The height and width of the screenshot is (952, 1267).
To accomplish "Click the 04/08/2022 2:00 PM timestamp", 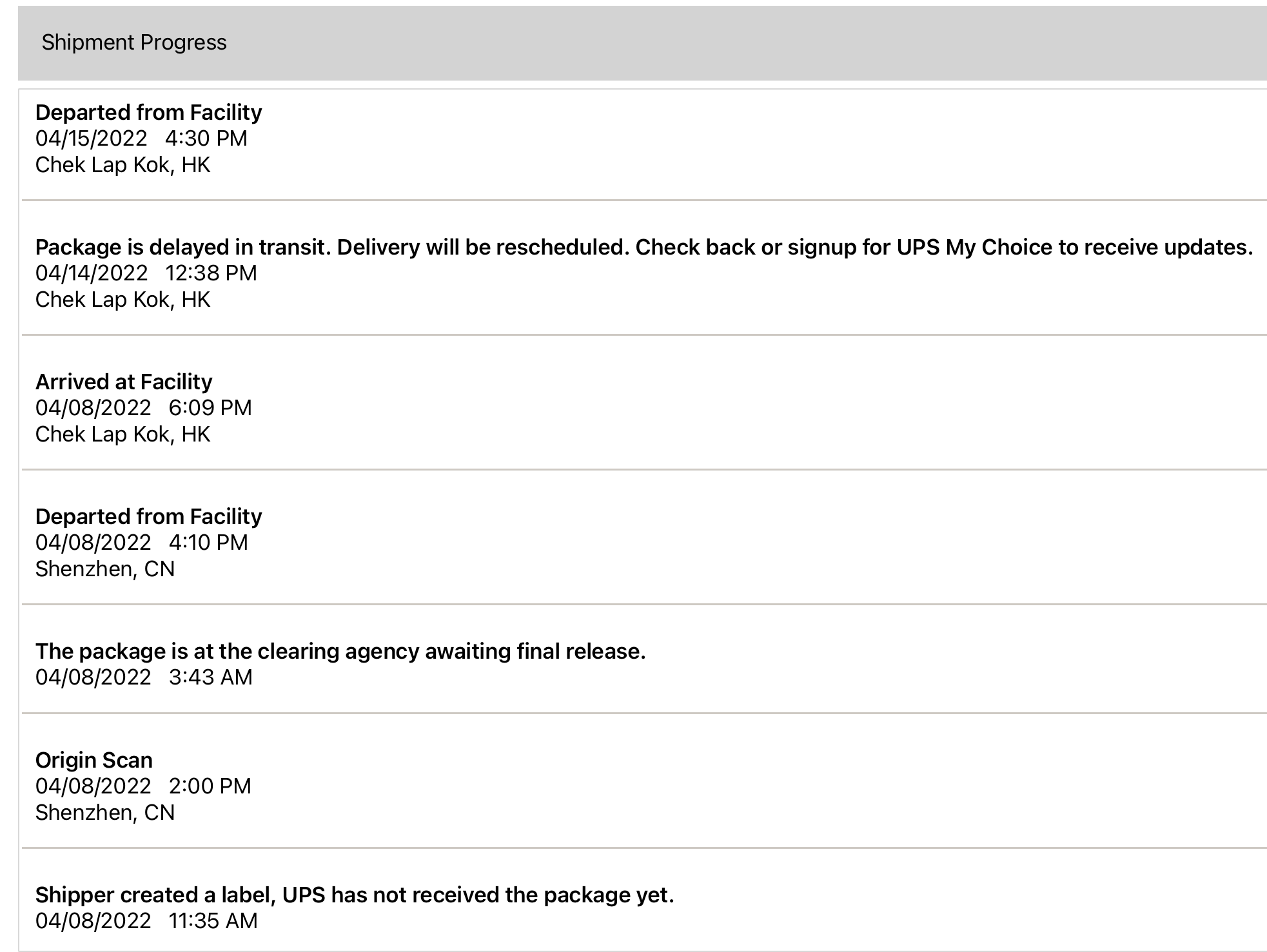I will 143,786.
